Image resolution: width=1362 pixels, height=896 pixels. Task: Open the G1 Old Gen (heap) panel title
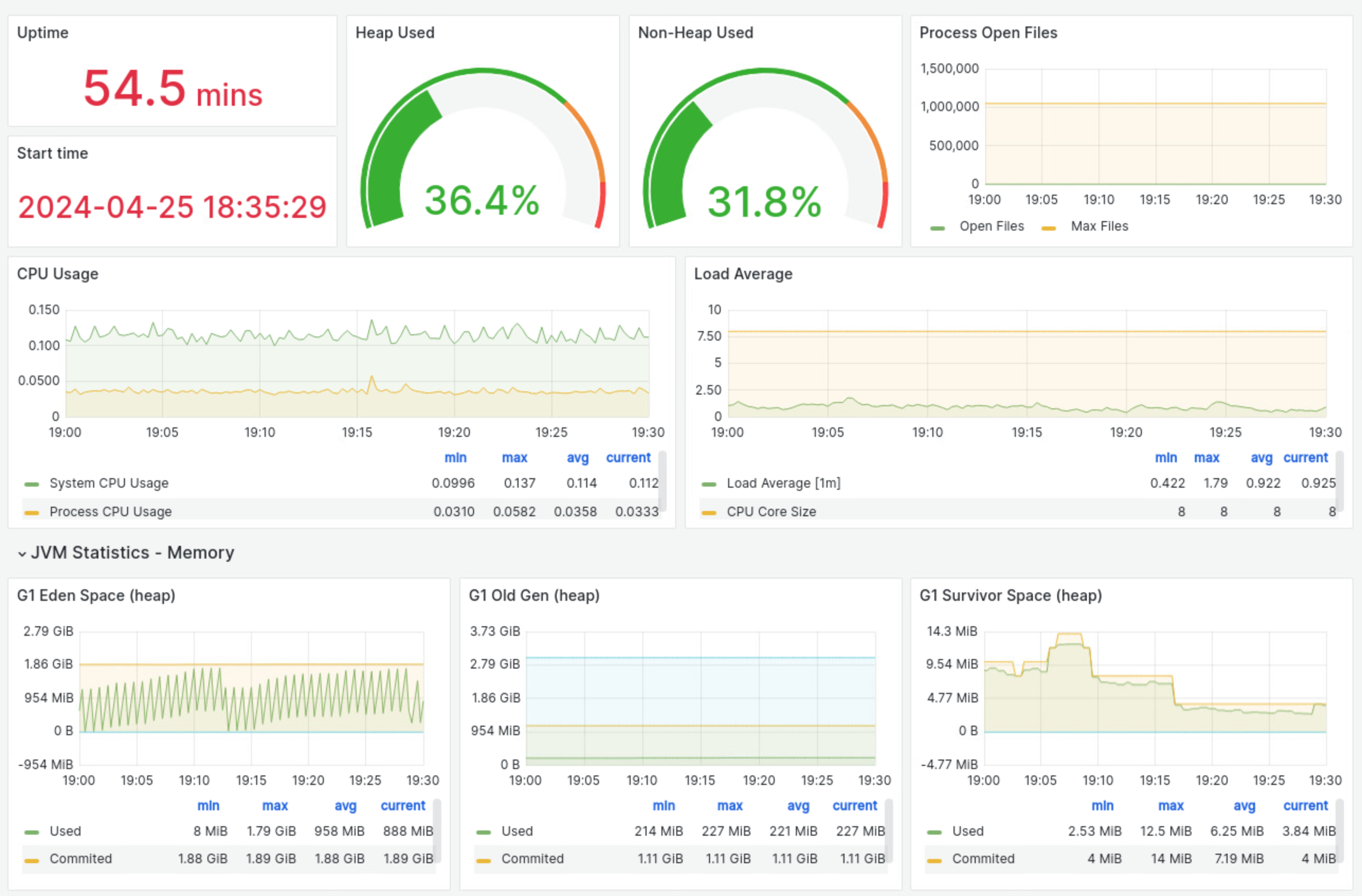coord(534,596)
